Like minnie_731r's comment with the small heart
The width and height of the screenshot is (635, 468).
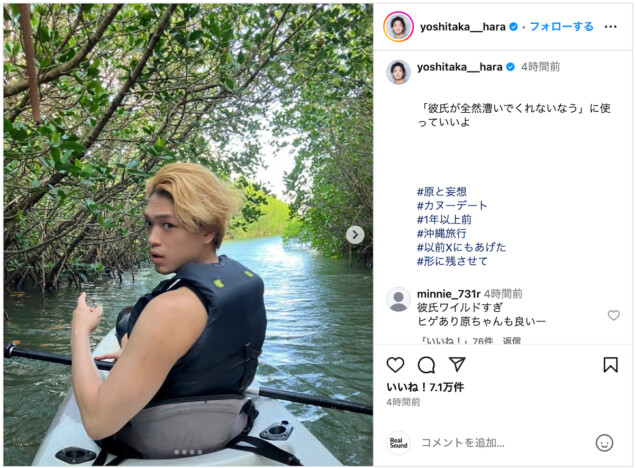coord(614,315)
